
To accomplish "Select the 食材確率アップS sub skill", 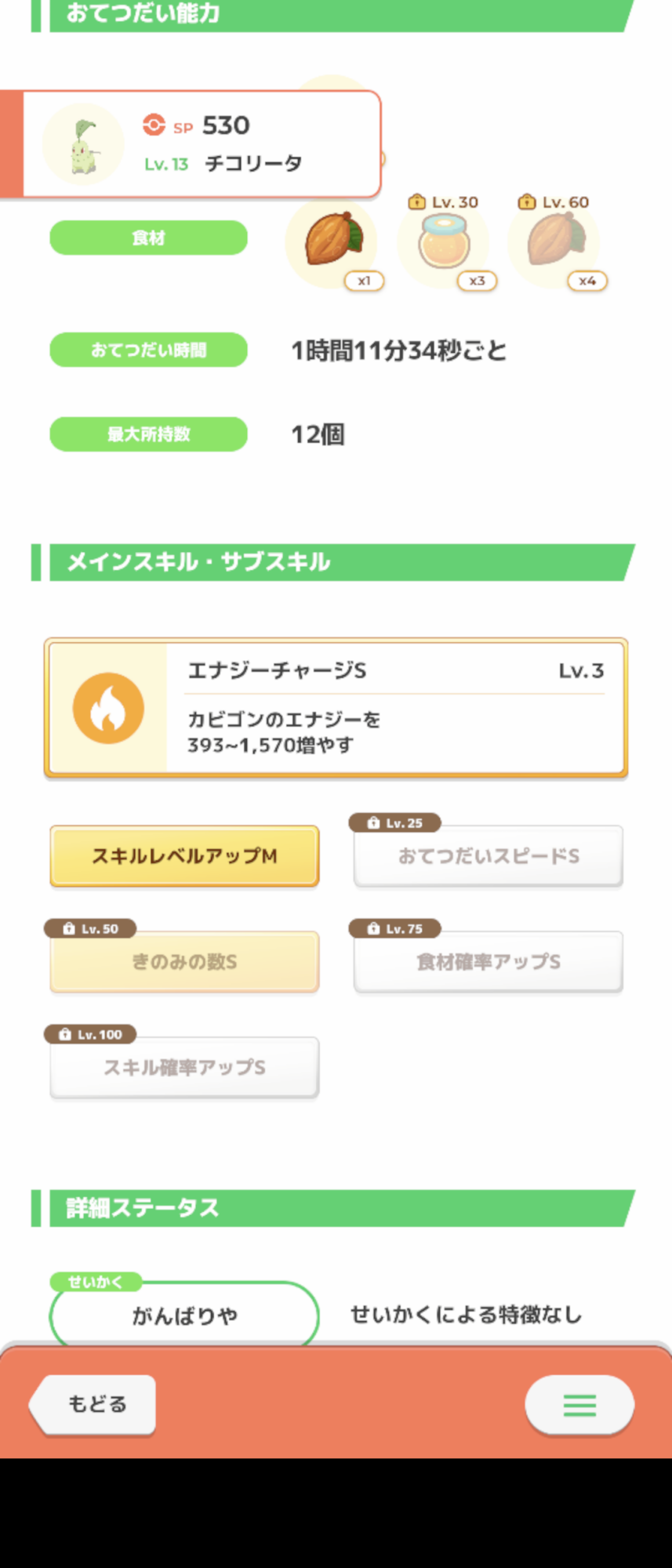I will 489,962.
